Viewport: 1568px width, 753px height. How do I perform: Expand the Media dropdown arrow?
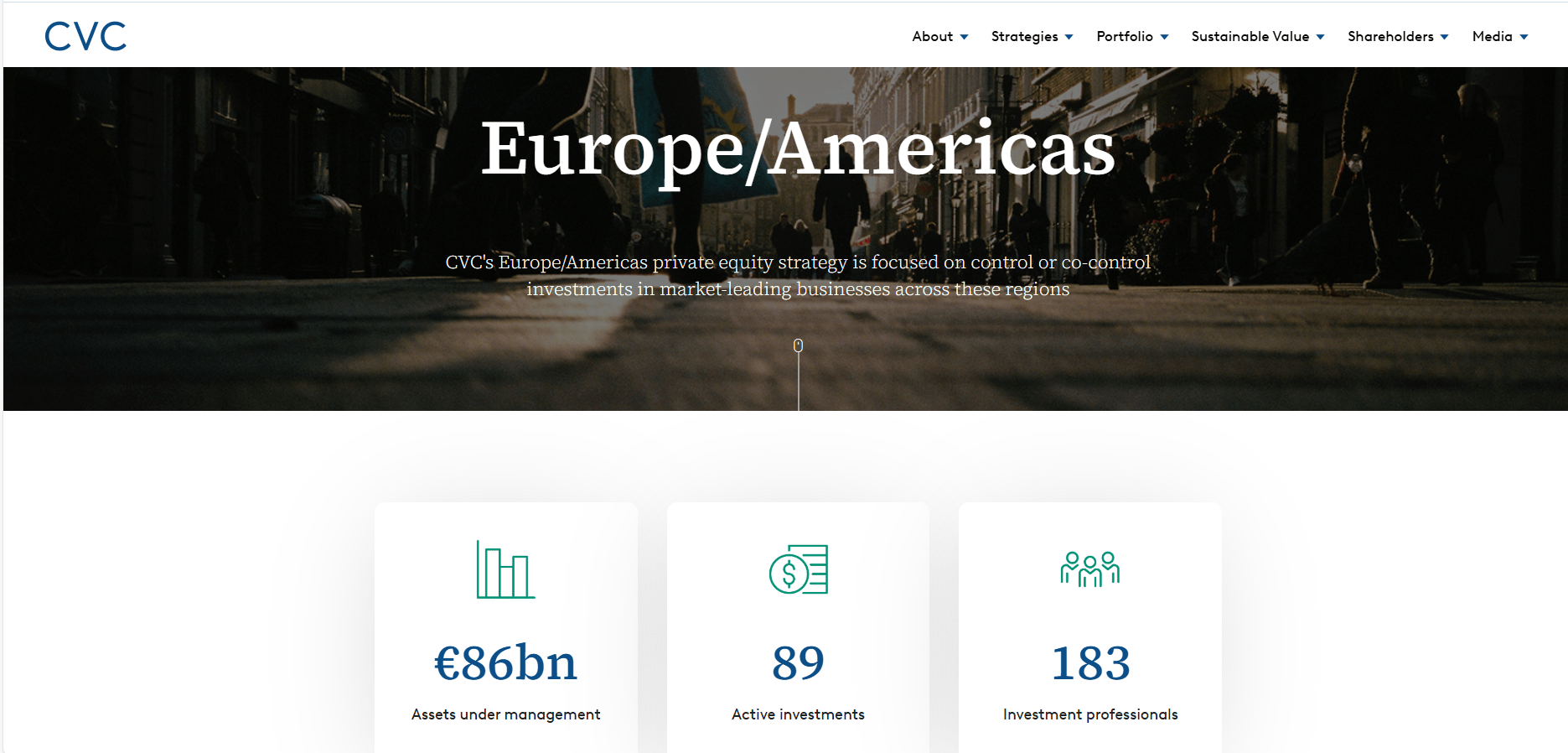click(x=1524, y=37)
